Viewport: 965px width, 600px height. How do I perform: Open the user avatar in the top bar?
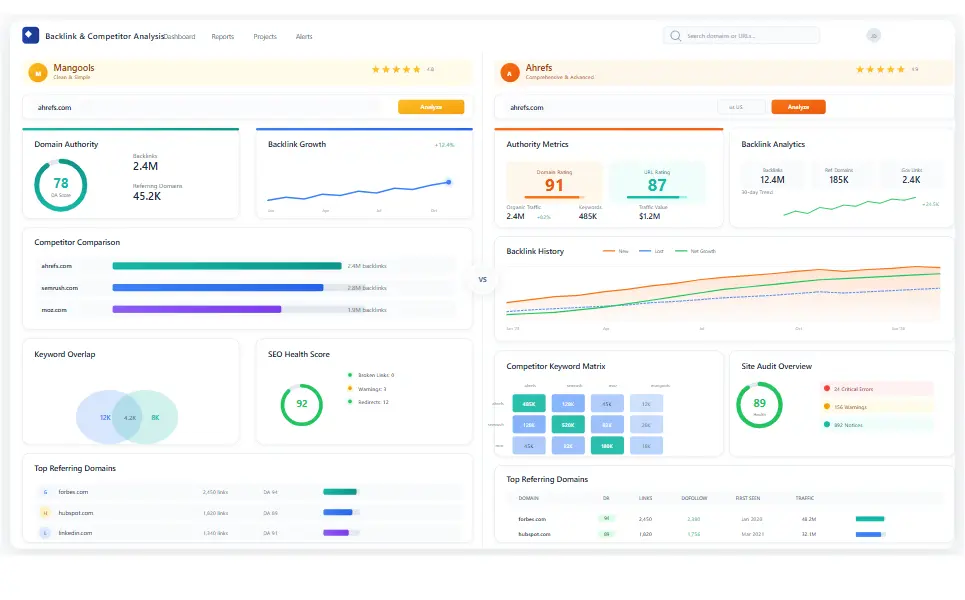873,35
